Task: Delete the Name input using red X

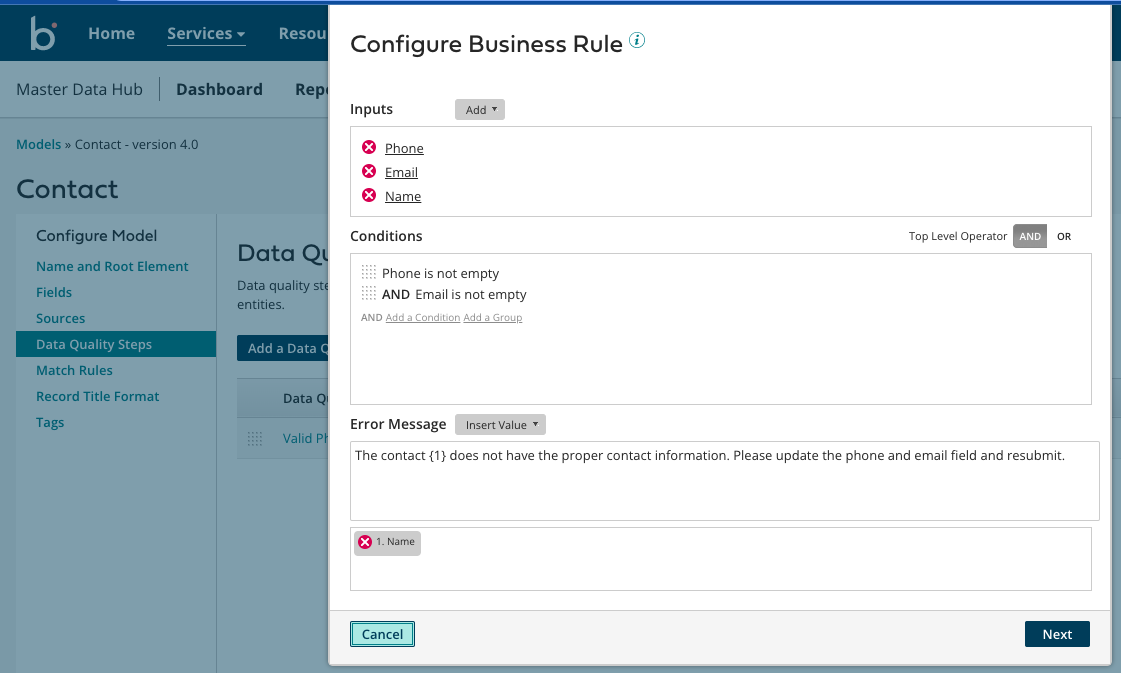Action: click(369, 195)
